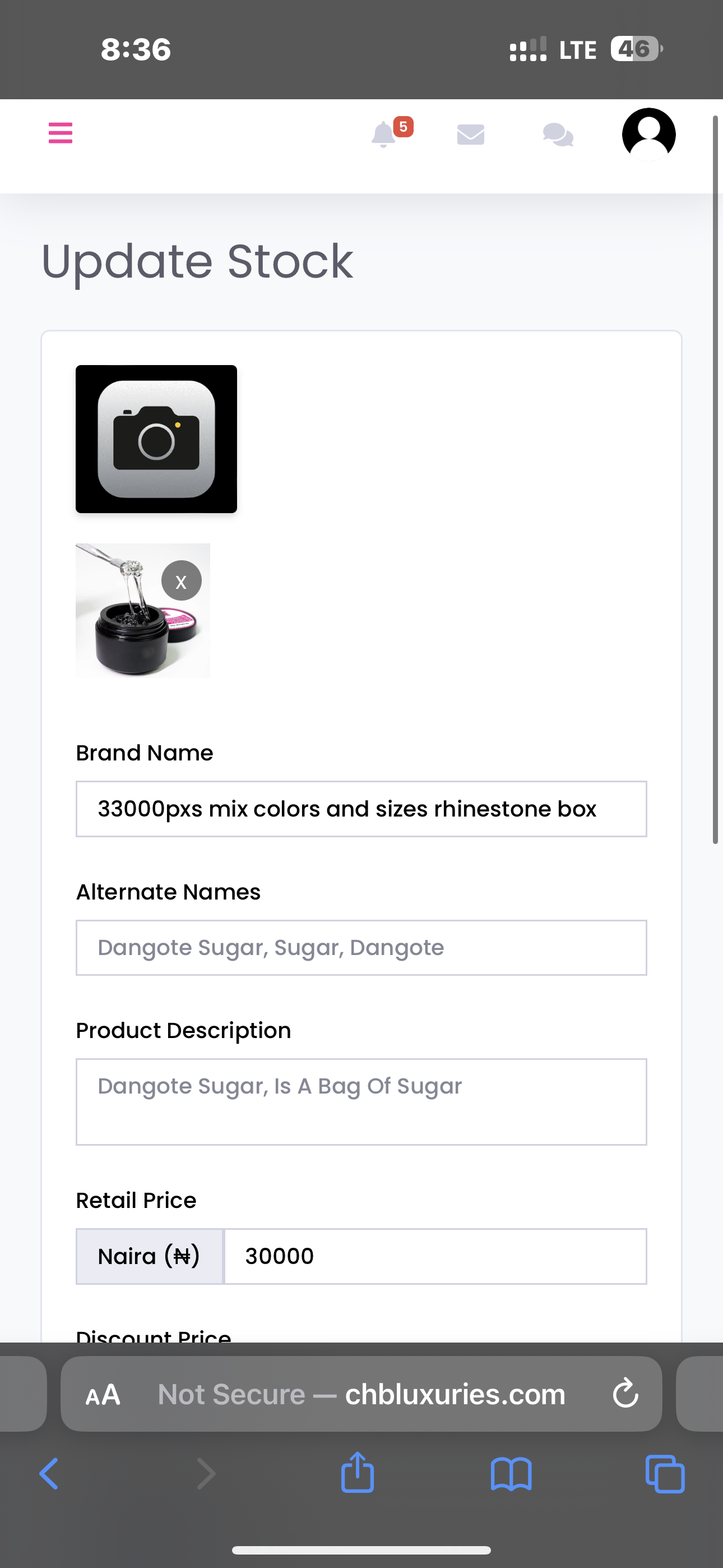The height and width of the screenshot is (1568, 723).
Task: Go back with Safari back arrow
Action: point(49,1474)
